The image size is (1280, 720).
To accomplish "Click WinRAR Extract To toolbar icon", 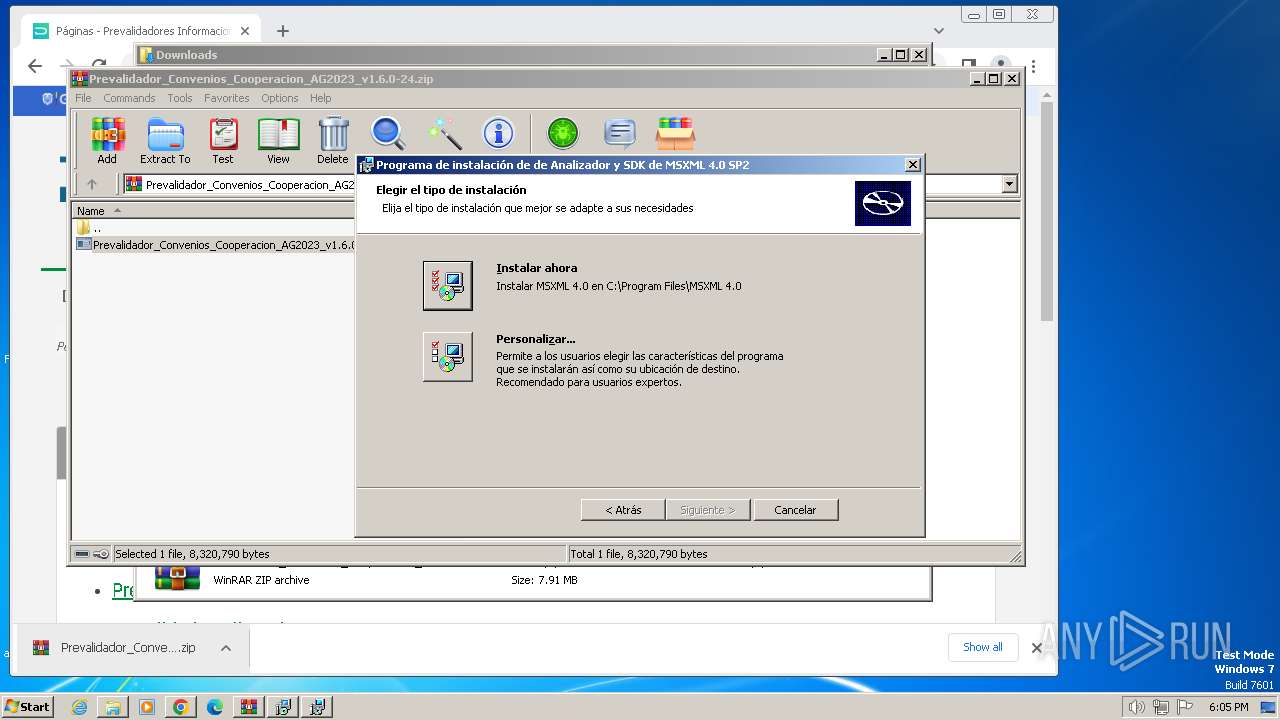I will coord(165,141).
